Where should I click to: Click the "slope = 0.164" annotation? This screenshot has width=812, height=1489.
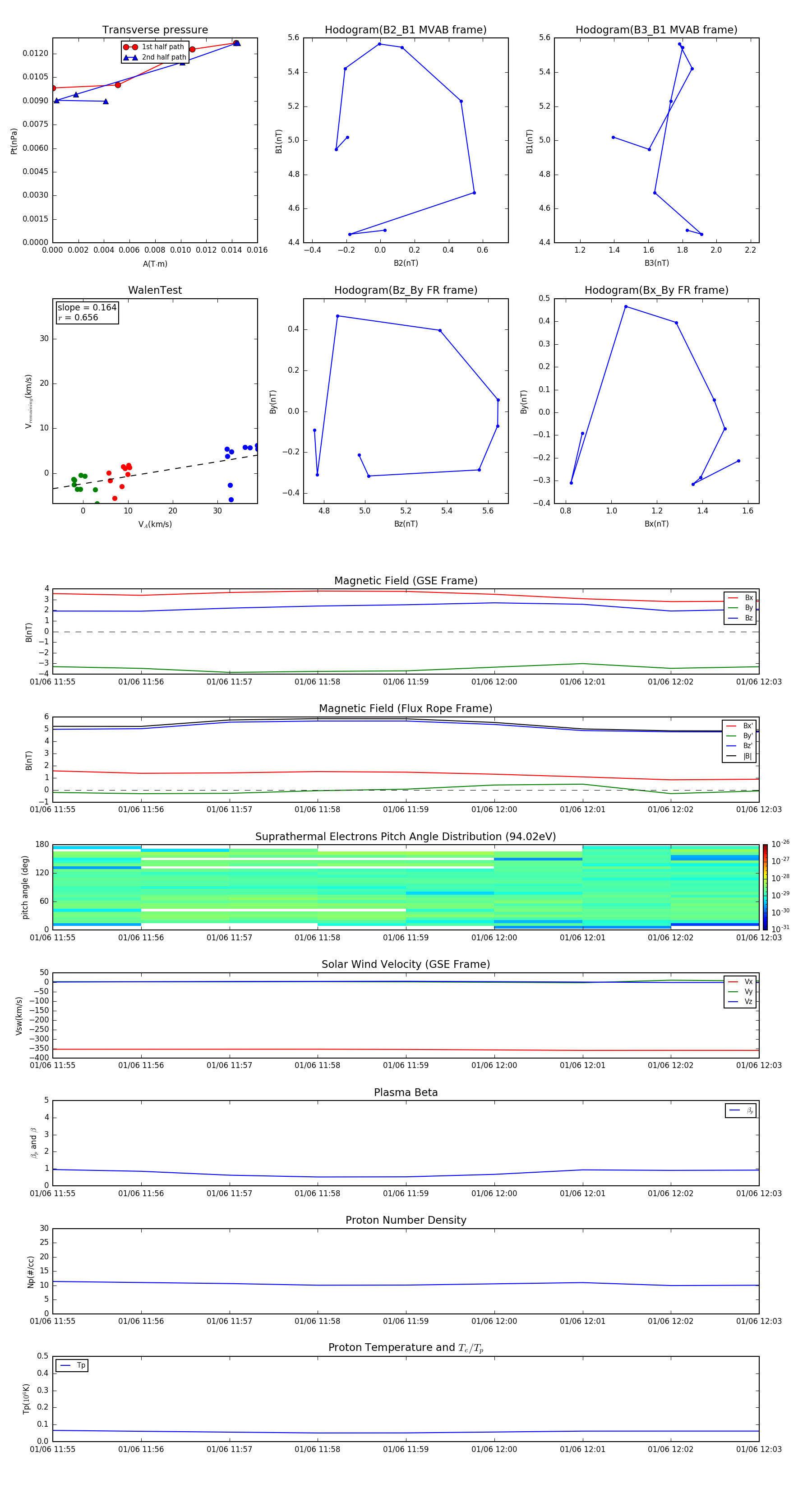pos(87,308)
